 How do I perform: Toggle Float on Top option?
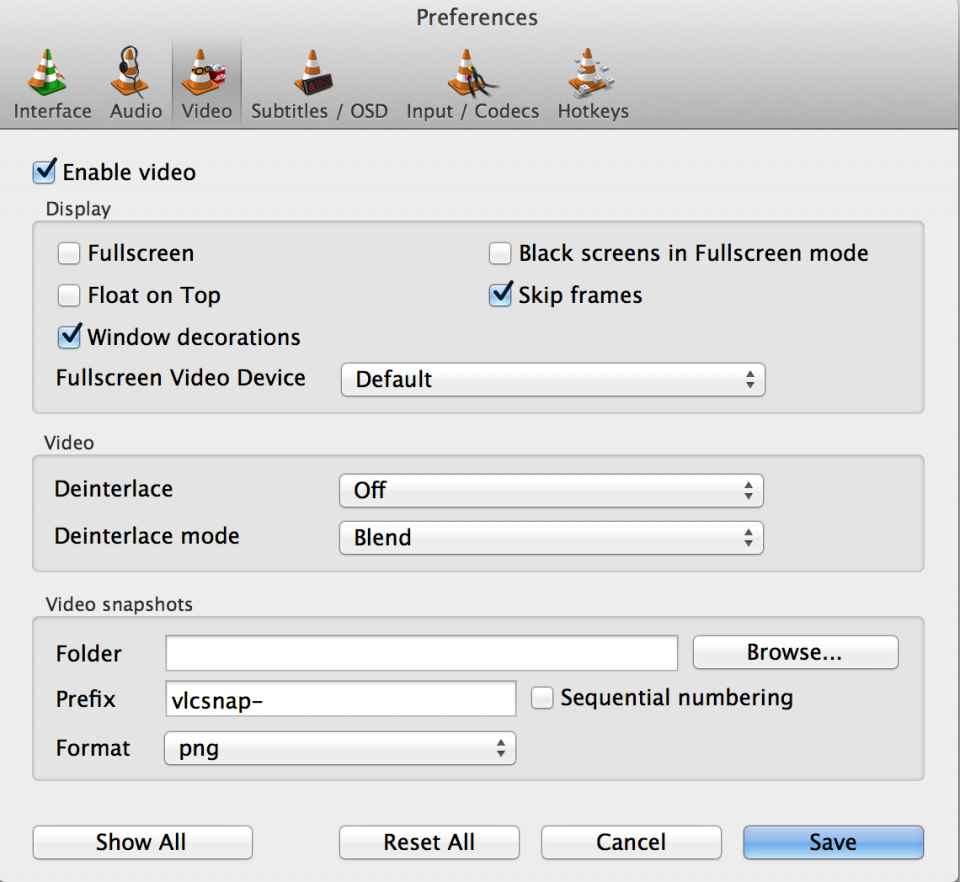(x=68, y=295)
